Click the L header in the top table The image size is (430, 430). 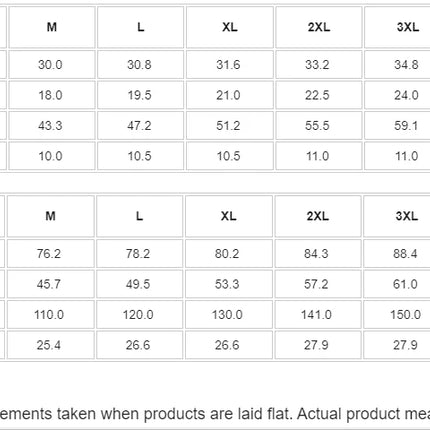140,27
